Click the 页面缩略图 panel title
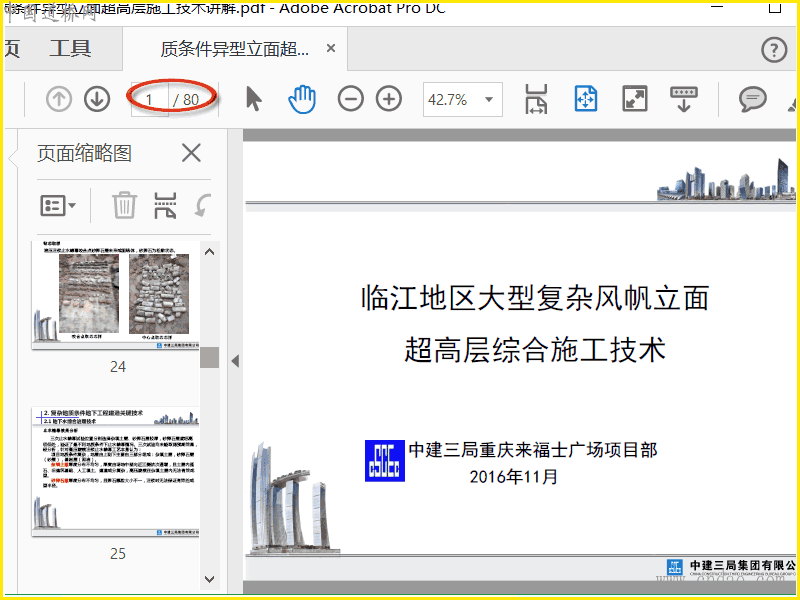The width and height of the screenshot is (800, 600). [x=85, y=153]
